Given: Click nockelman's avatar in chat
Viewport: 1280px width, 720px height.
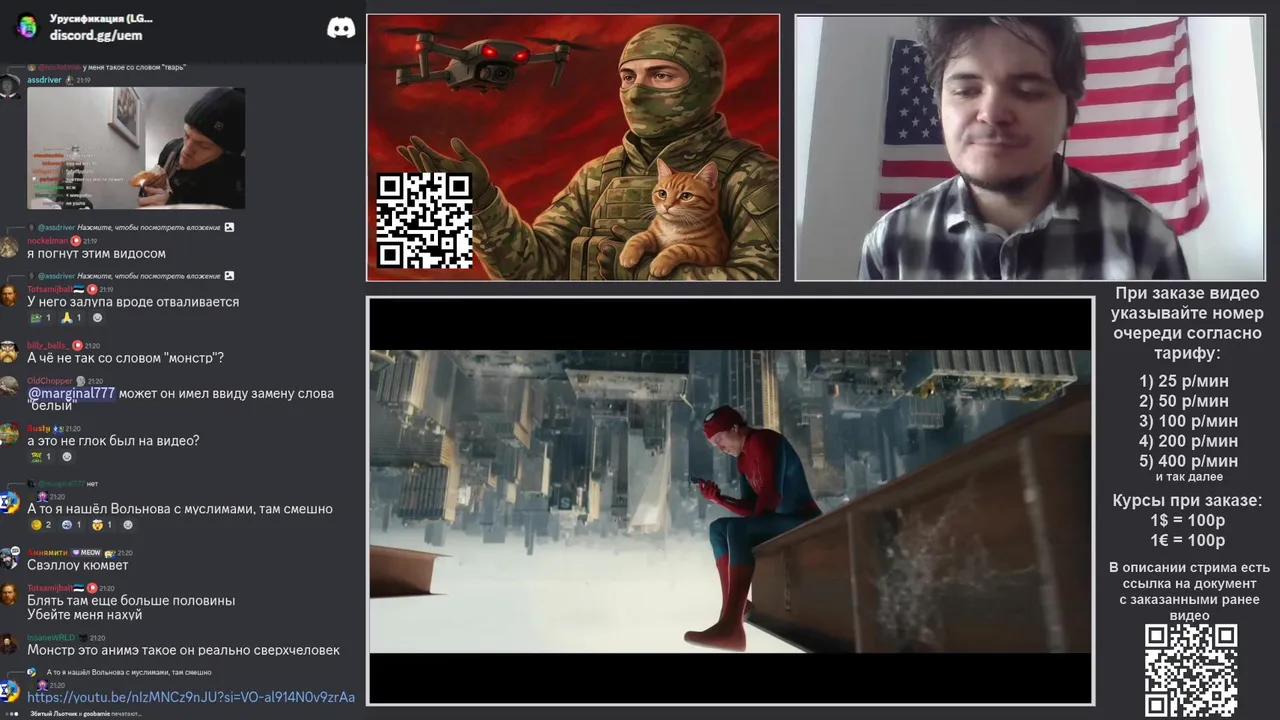Looking at the screenshot, I should tap(10, 246).
